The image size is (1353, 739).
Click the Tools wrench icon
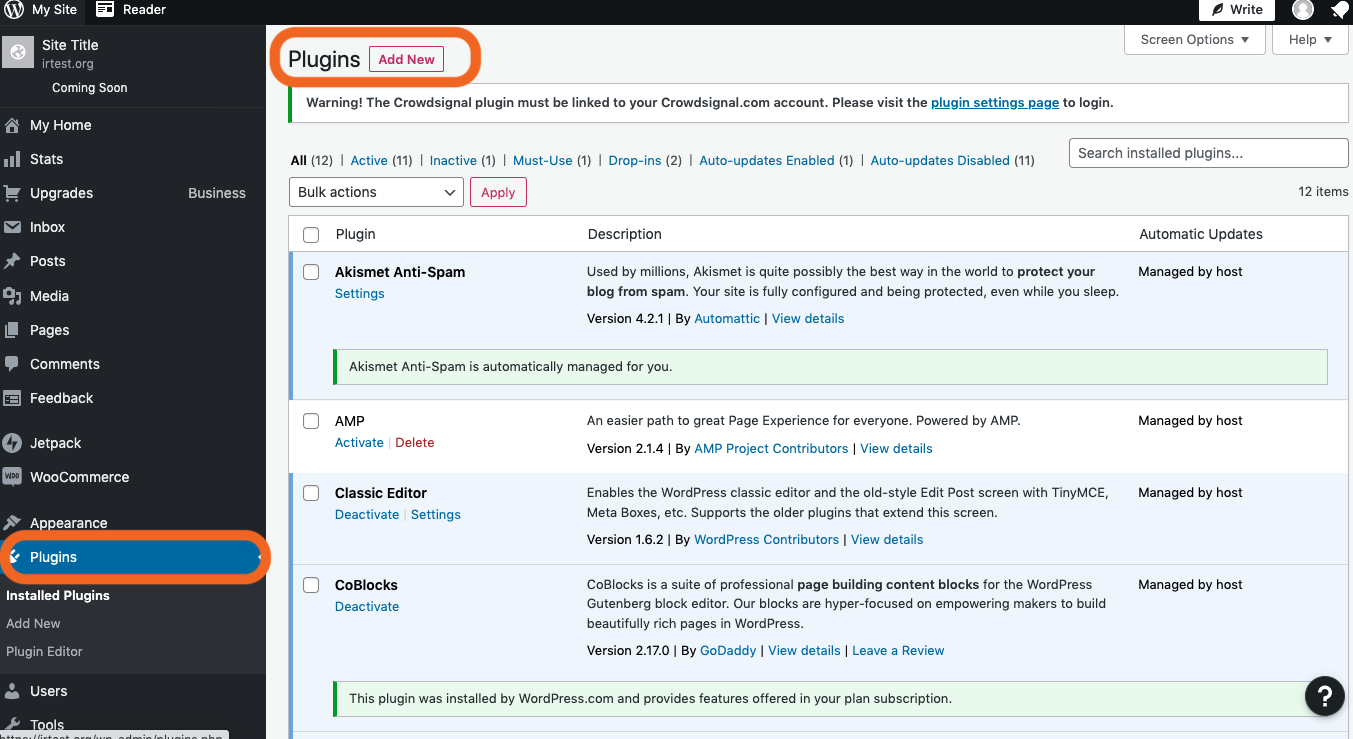(x=12, y=725)
